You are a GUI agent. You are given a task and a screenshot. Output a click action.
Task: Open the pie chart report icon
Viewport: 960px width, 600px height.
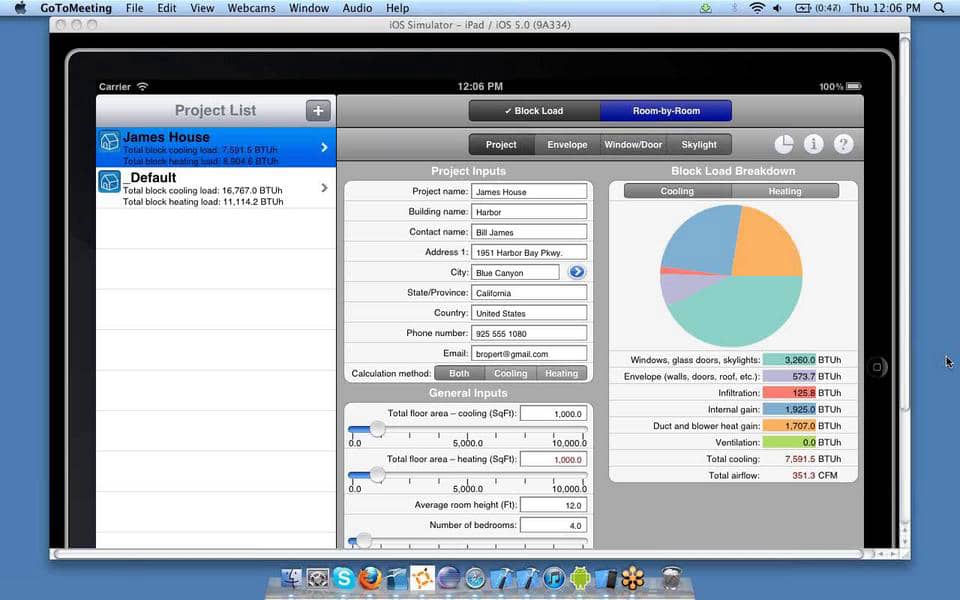pos(784,144)
